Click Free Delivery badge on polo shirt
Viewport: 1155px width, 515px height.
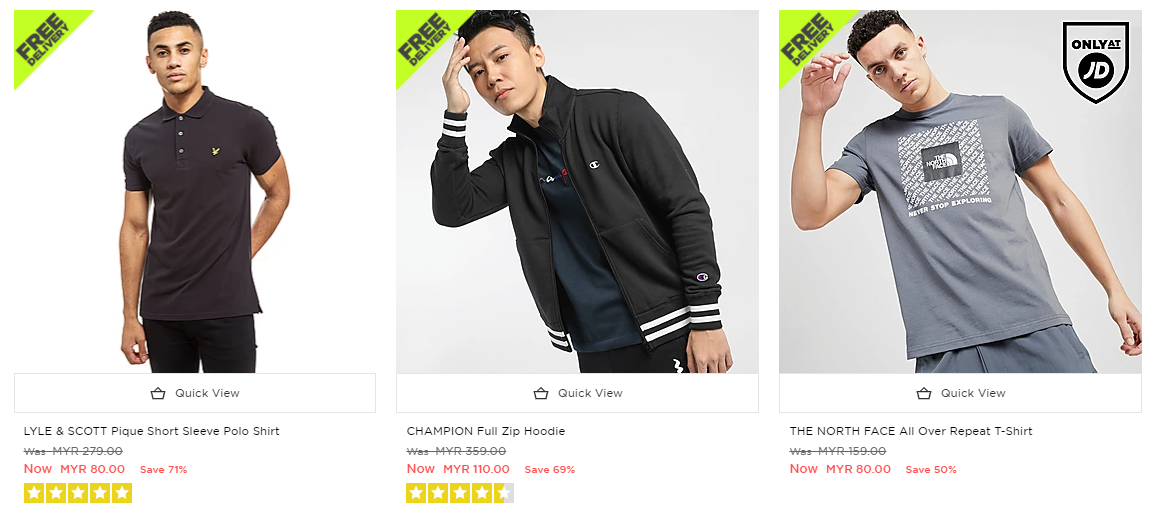pyautogui.click(x=42, y=38)
